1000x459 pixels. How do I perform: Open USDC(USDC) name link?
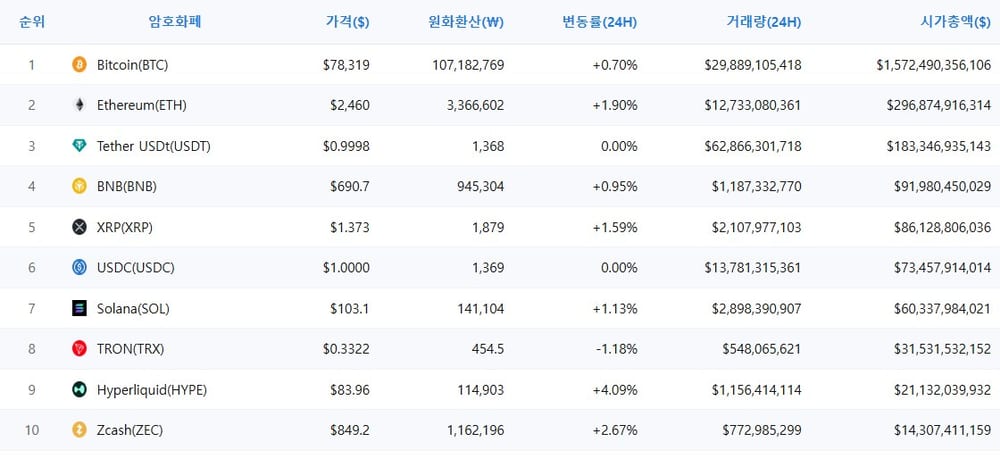coord(136,268)
